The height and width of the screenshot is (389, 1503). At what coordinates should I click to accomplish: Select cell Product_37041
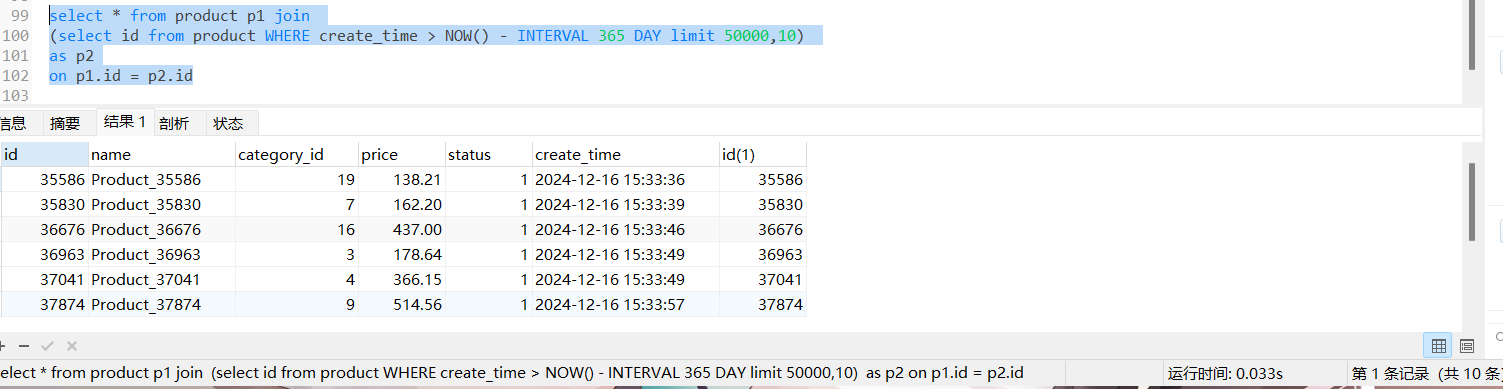161,279
